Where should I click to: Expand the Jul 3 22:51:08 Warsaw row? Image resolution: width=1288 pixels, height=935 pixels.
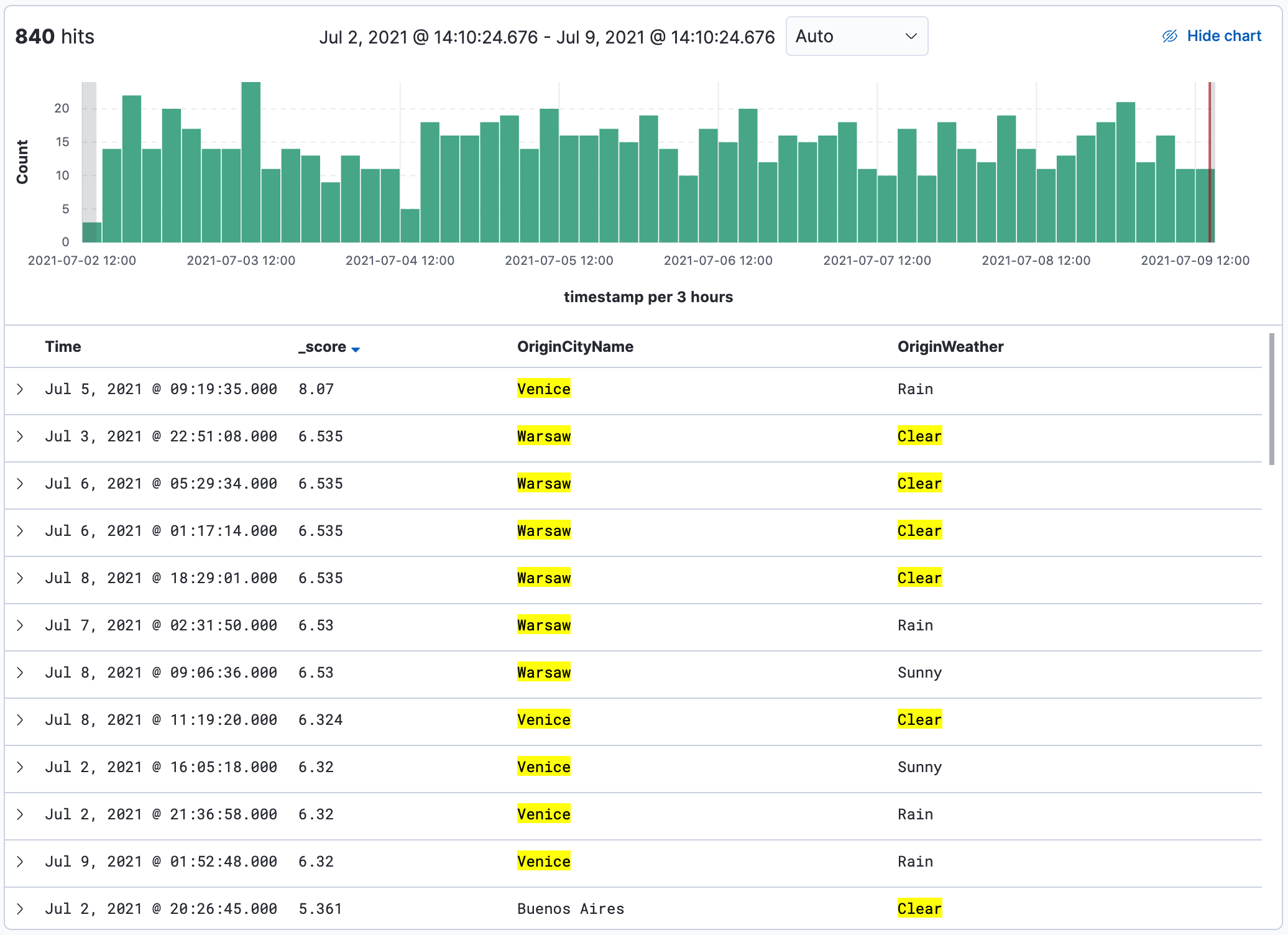(20, 436)
